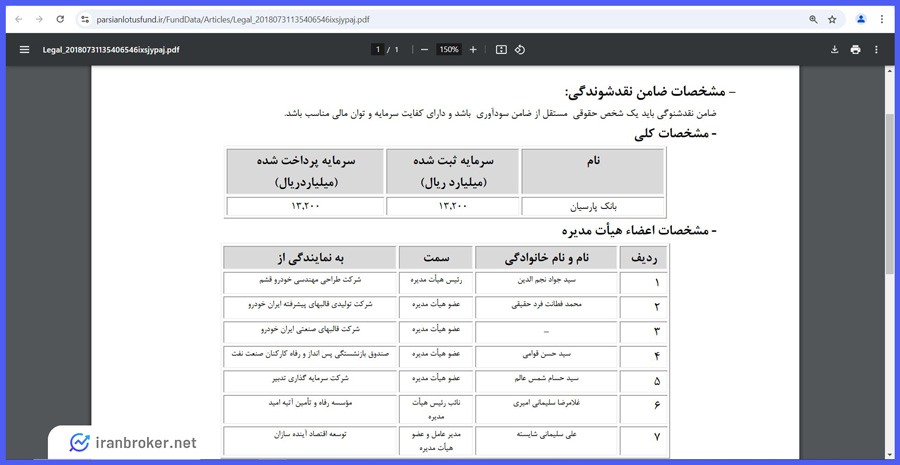Go back to previous page
Screen dimensions: 900x465
19,19
